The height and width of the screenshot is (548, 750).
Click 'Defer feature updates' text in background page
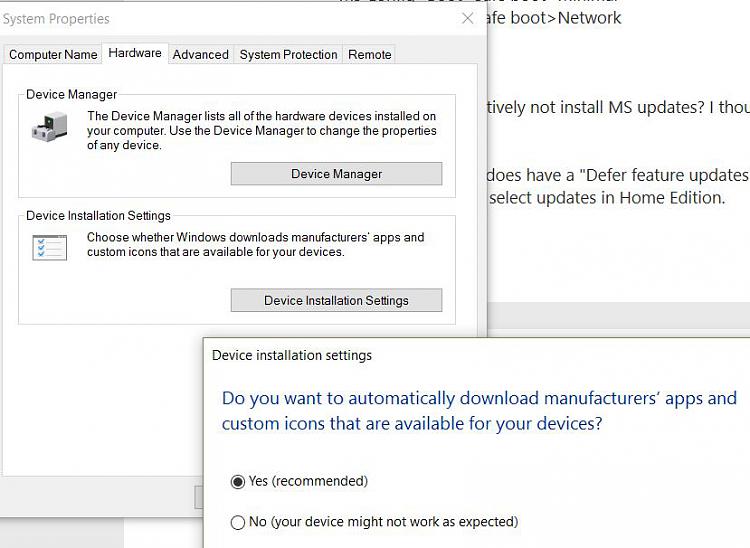coord(667,175)
